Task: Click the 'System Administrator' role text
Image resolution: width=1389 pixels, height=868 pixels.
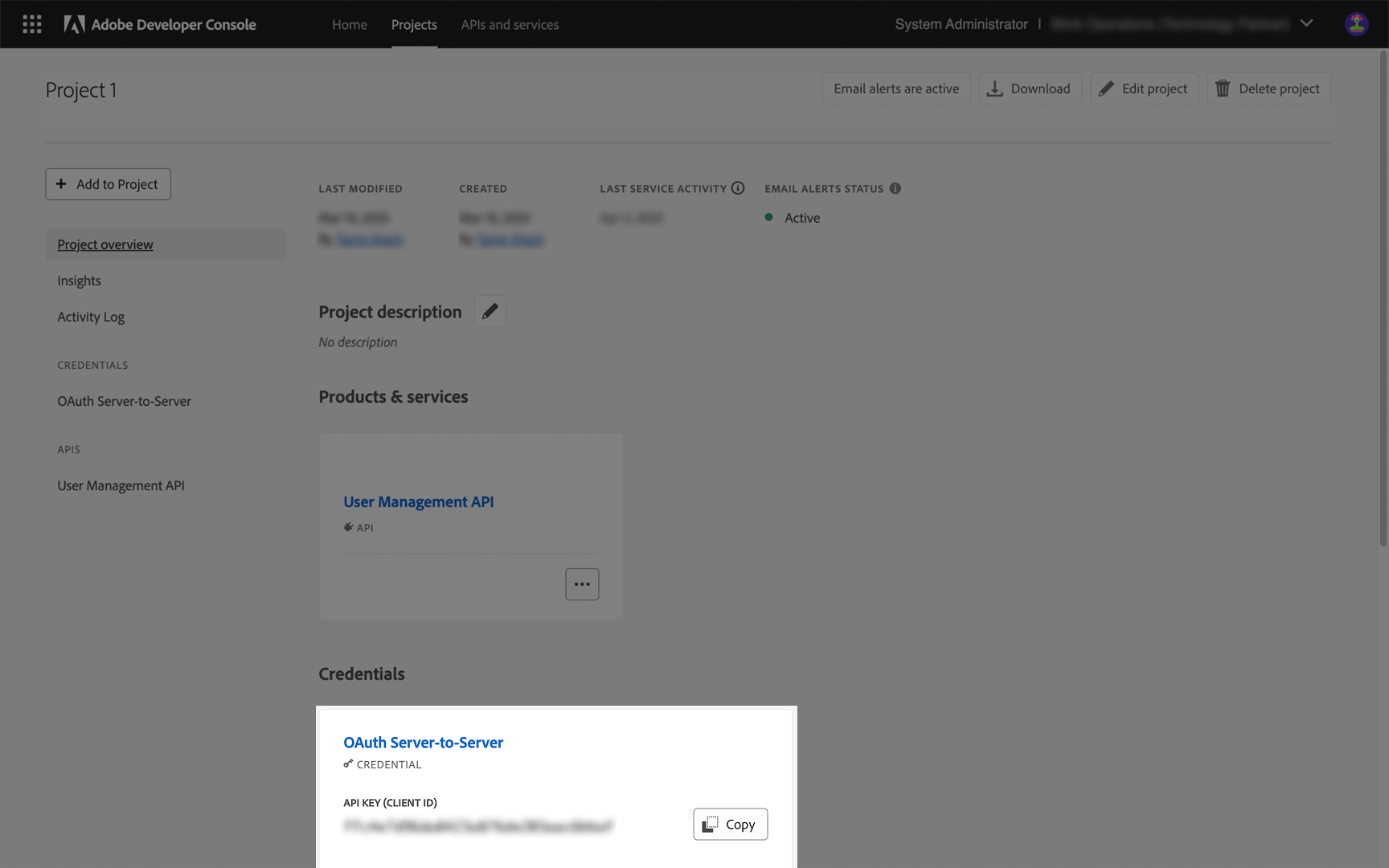Action: point(961,24)
